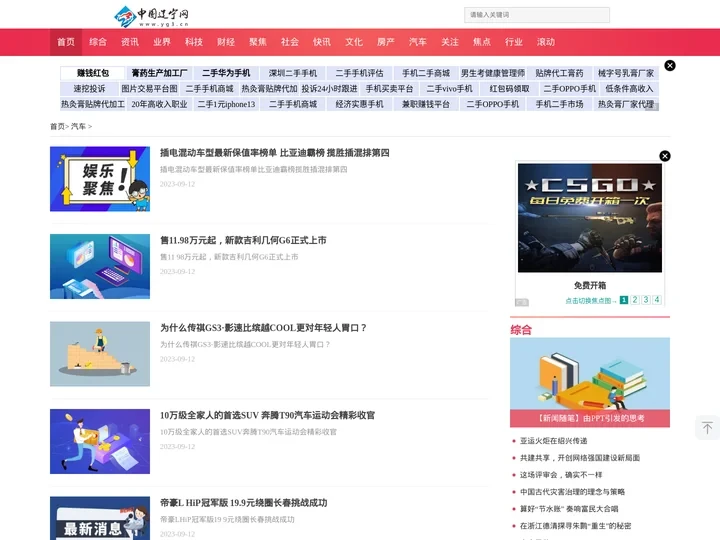720x540 pixels.
Task: Open 在浙江德清探寻朱鹮 sidebar link
Action: (x=575, y=526)
